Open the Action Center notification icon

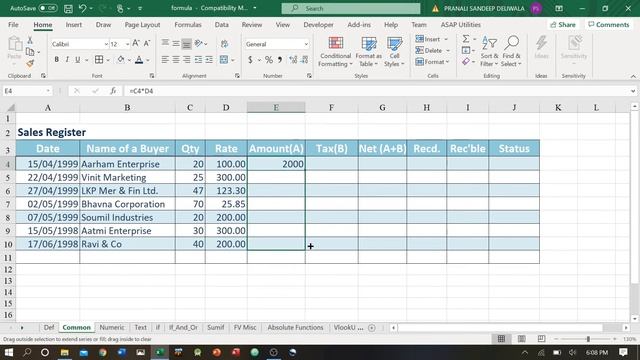pos(623,352)
